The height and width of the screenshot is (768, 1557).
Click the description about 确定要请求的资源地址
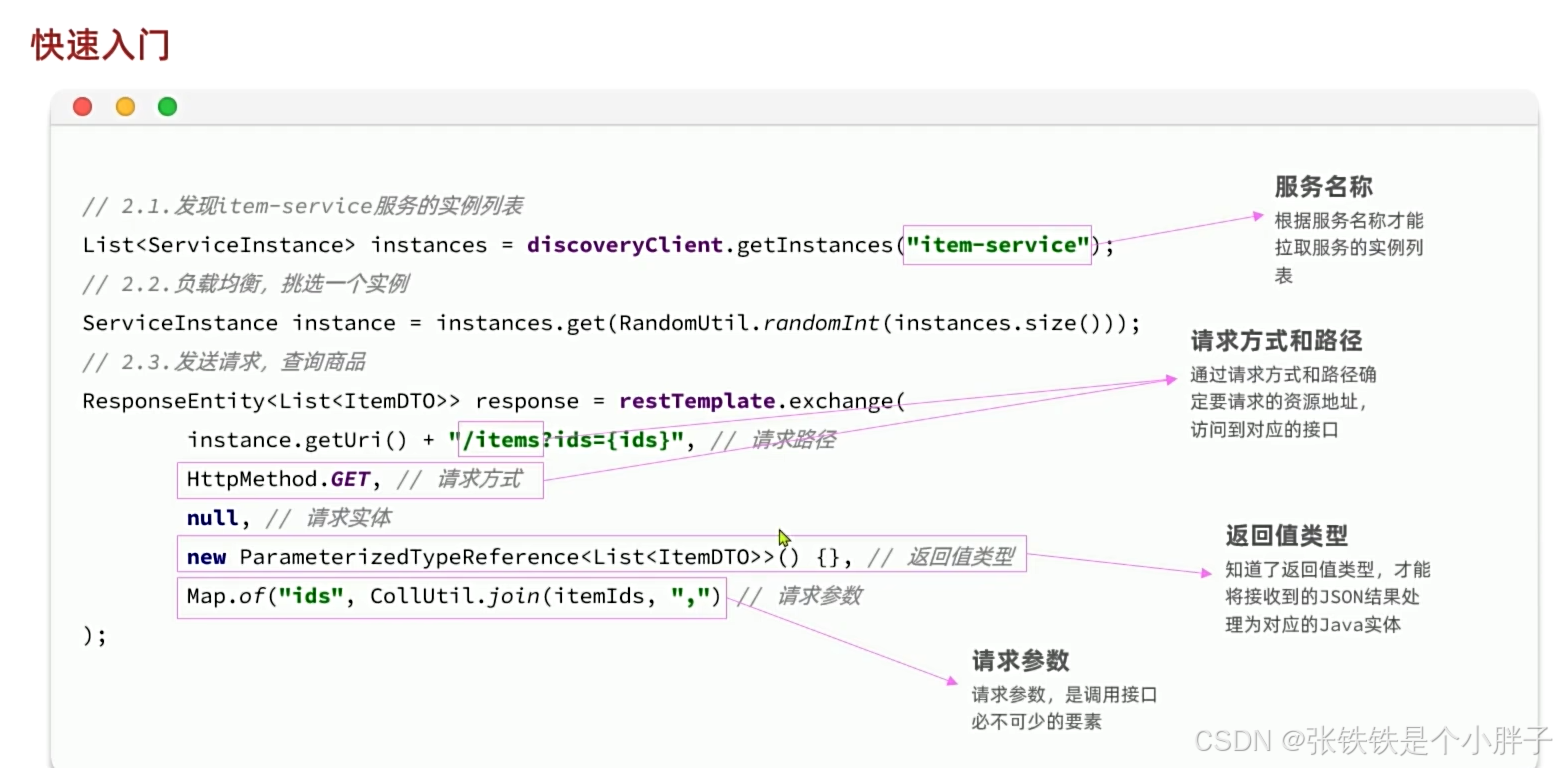click(x=1283, y=402)
